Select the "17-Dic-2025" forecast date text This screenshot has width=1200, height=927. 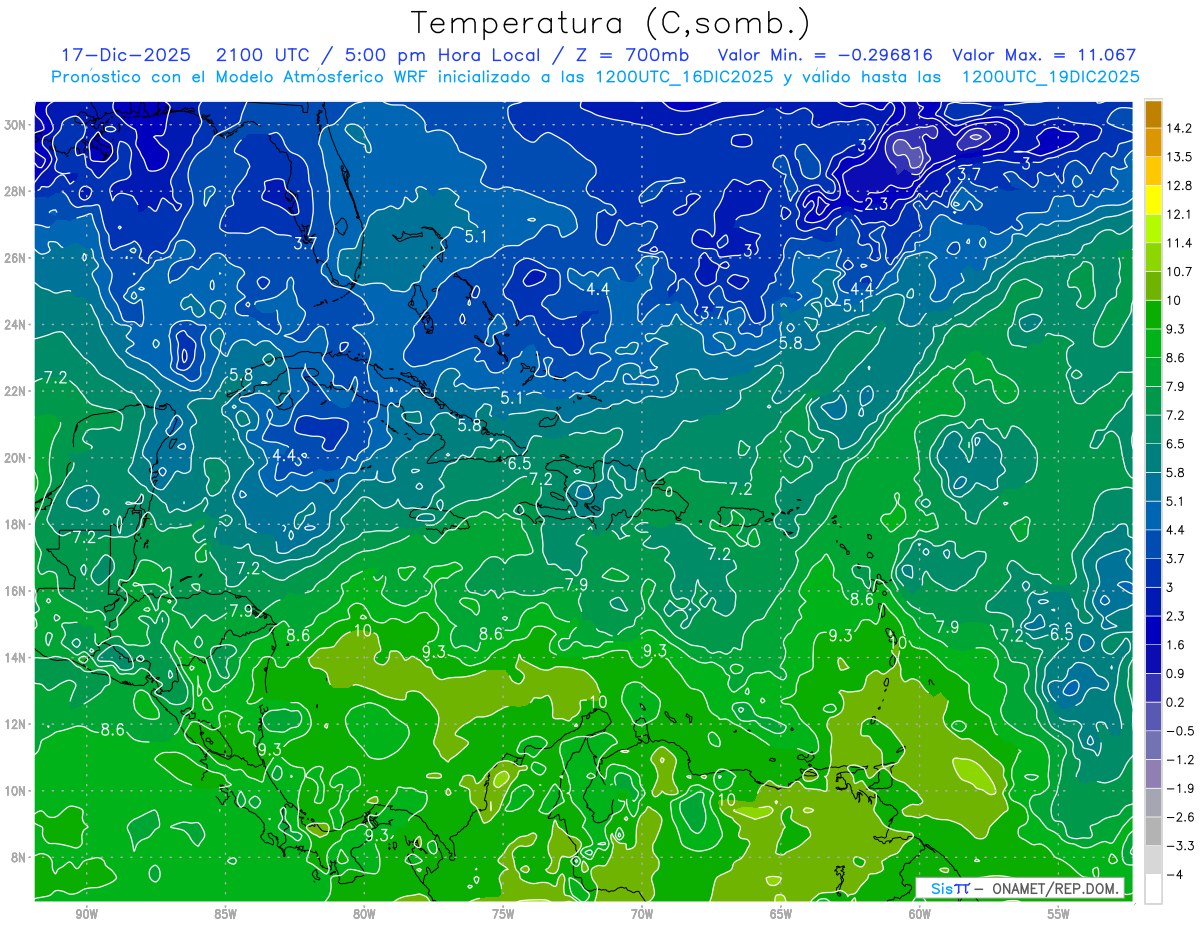(x=124, y=55)
